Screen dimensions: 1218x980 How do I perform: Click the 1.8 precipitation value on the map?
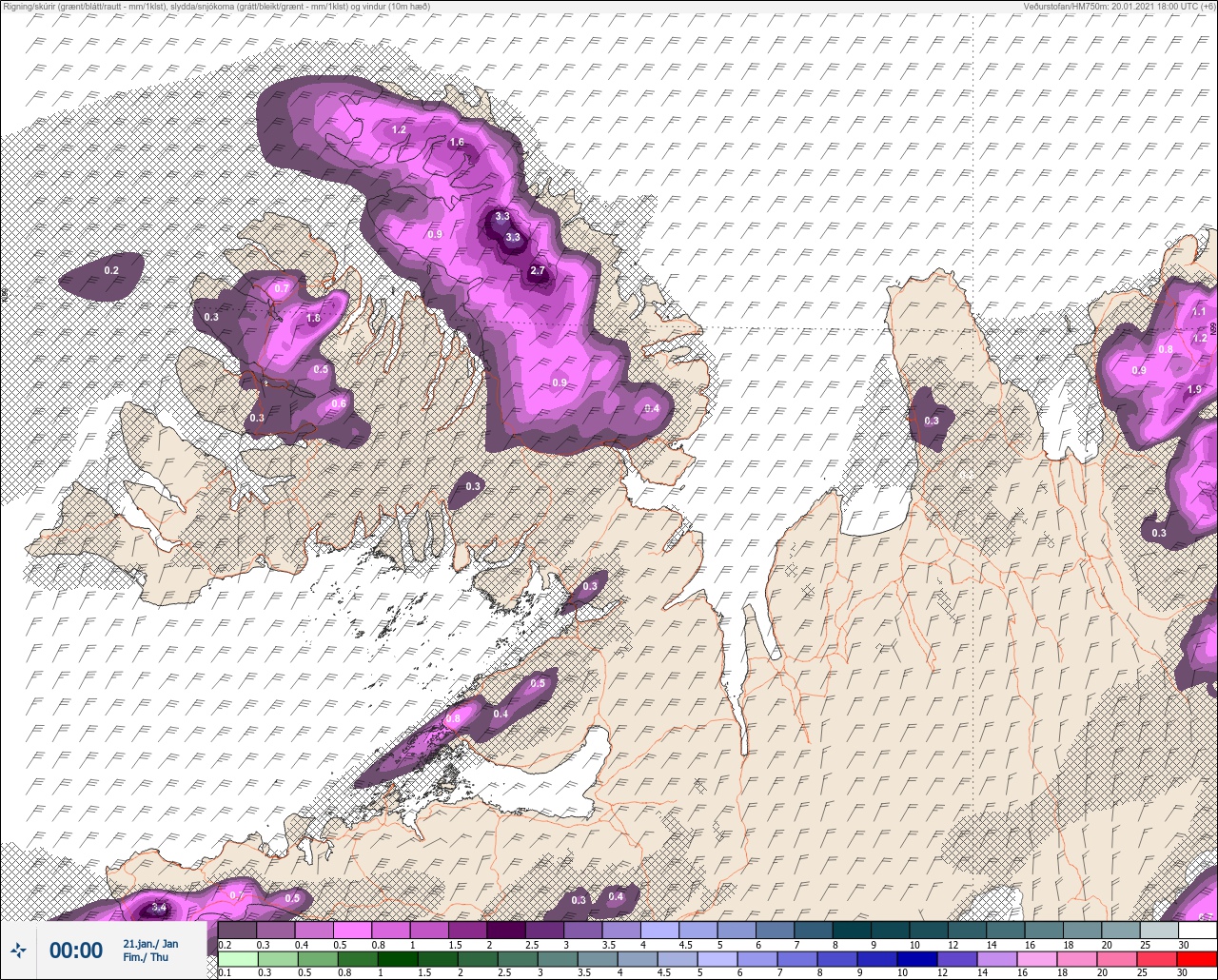point(314,319)
